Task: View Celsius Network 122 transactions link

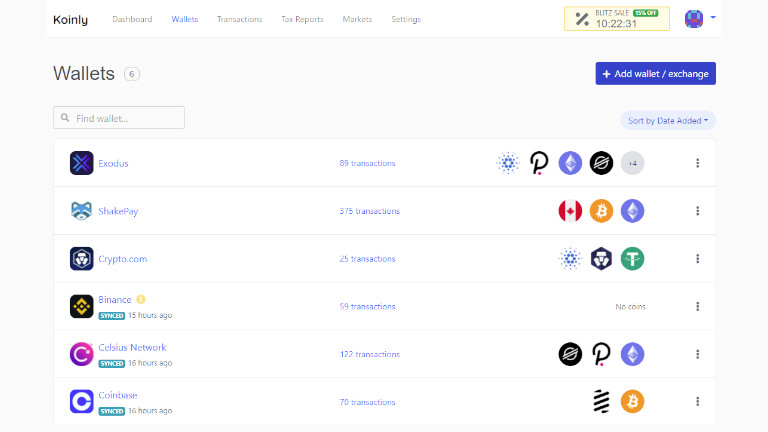Action: point(370,354)
